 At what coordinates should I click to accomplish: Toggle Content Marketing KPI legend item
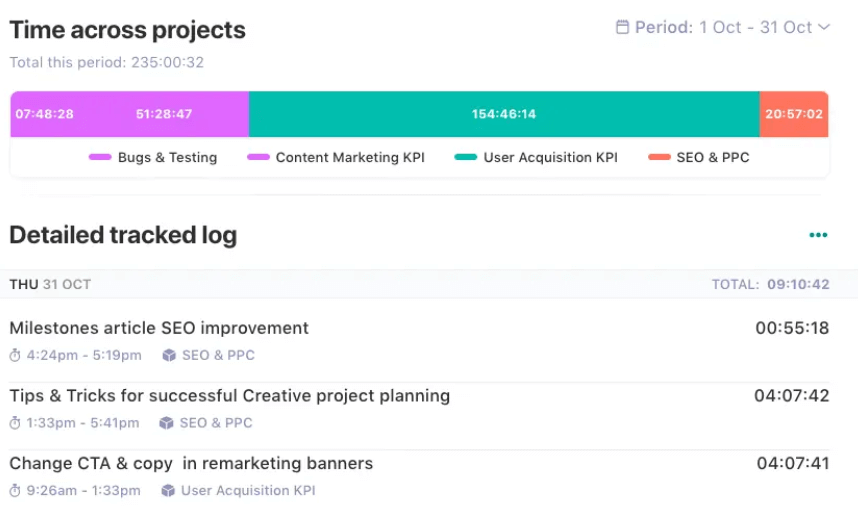[336, 157]
